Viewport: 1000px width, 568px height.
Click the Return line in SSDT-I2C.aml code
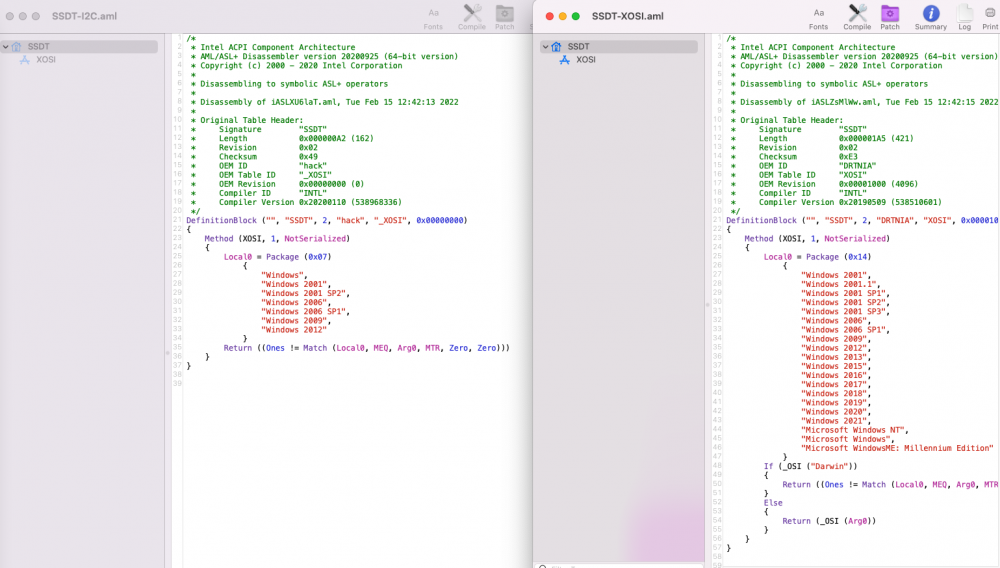pos(367,348)
